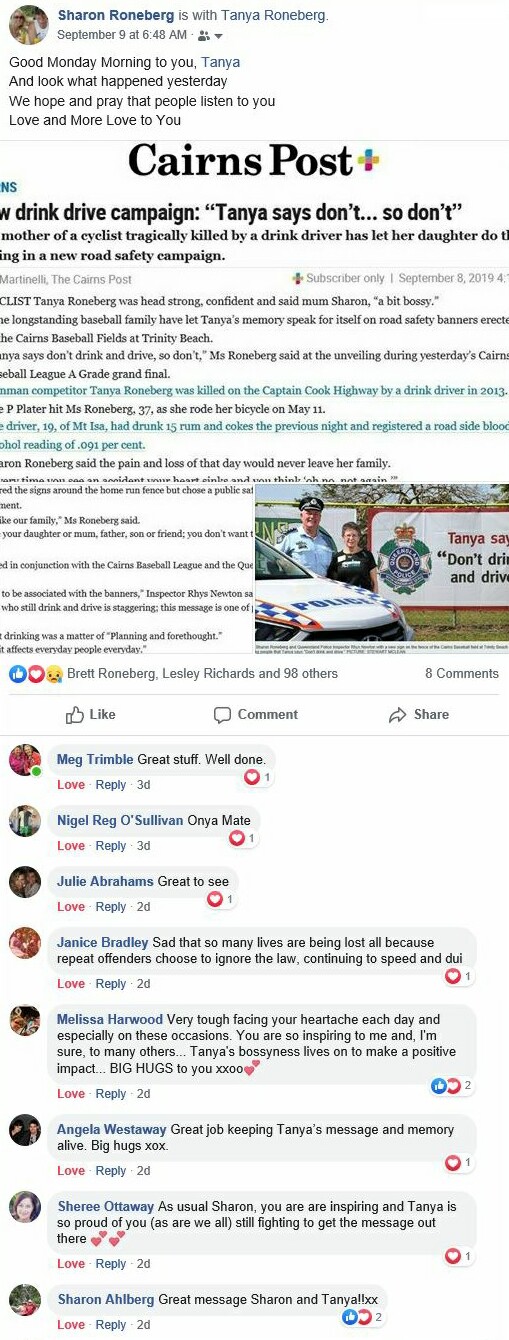Toggle Love on Janice Bradley's comment
509x1340 pixels.
pyautogui.click(x=71, y=984)
